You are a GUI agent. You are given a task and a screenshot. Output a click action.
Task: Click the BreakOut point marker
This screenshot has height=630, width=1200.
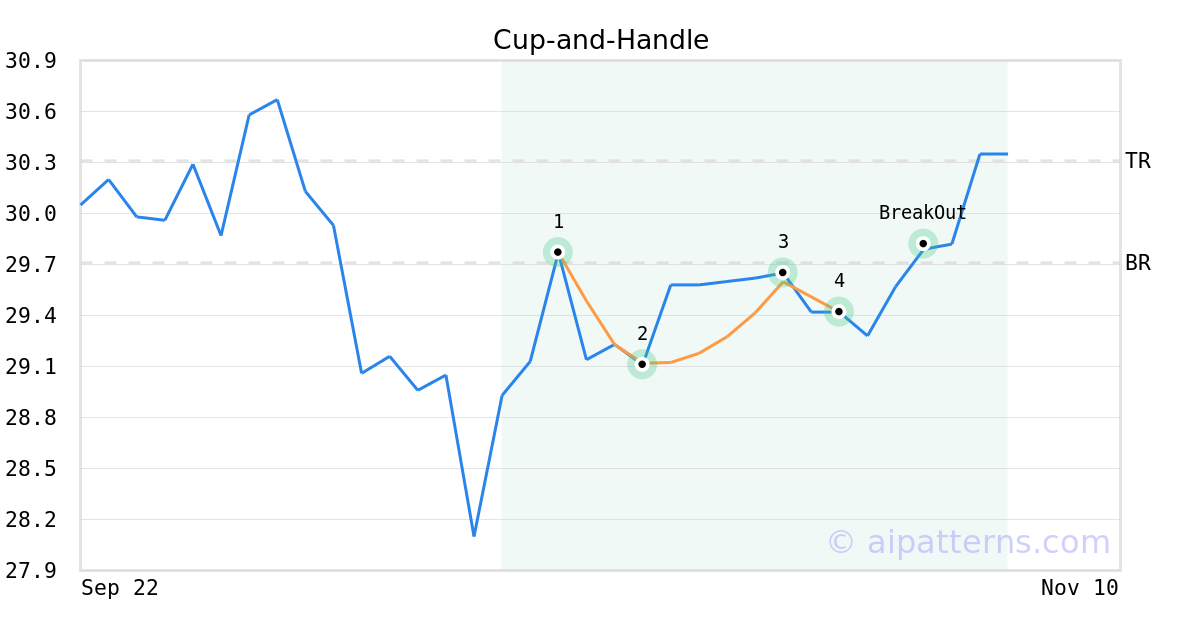point(923,244)
